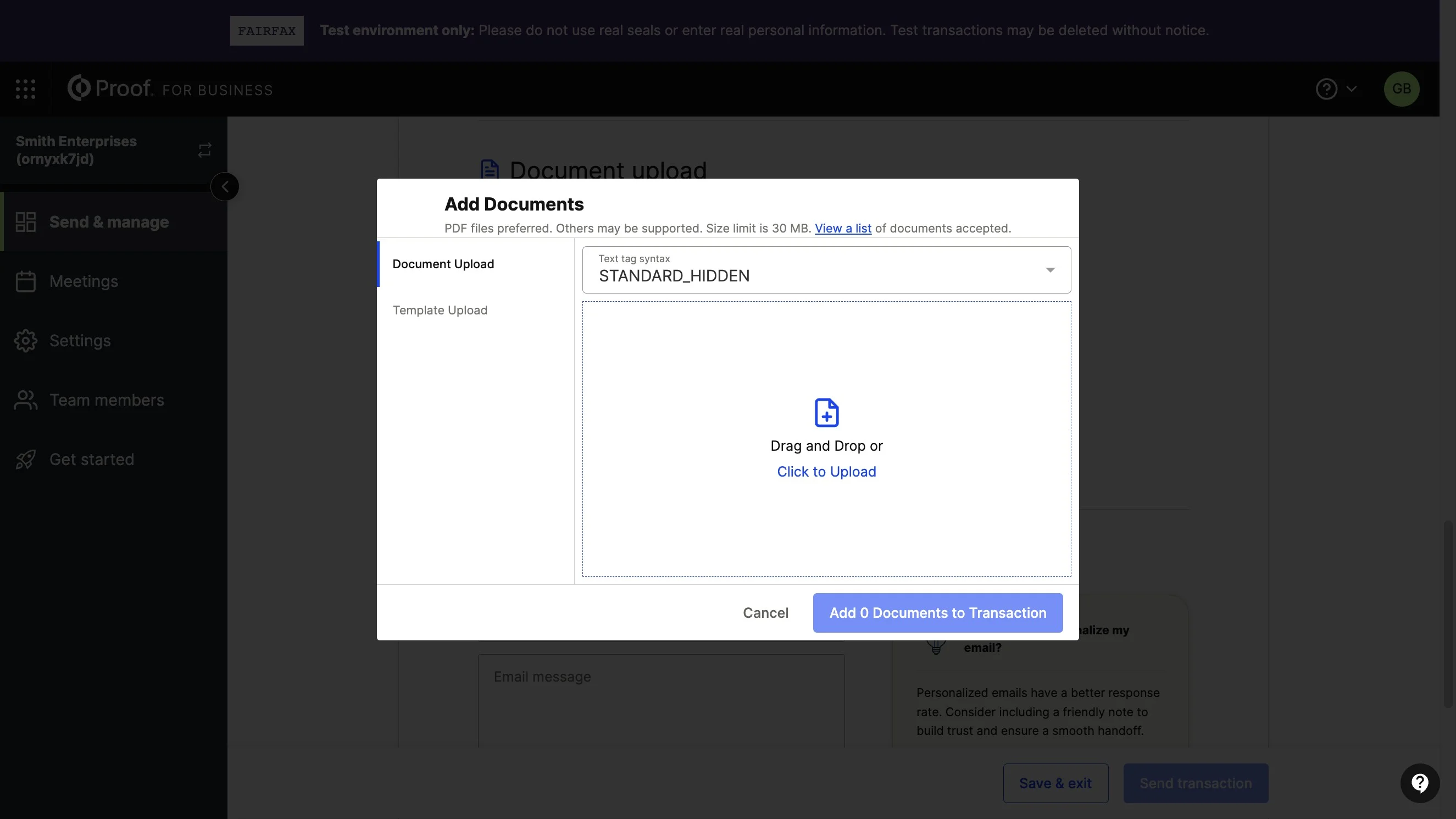Click the Email message text field

click(x=662, y=701)
